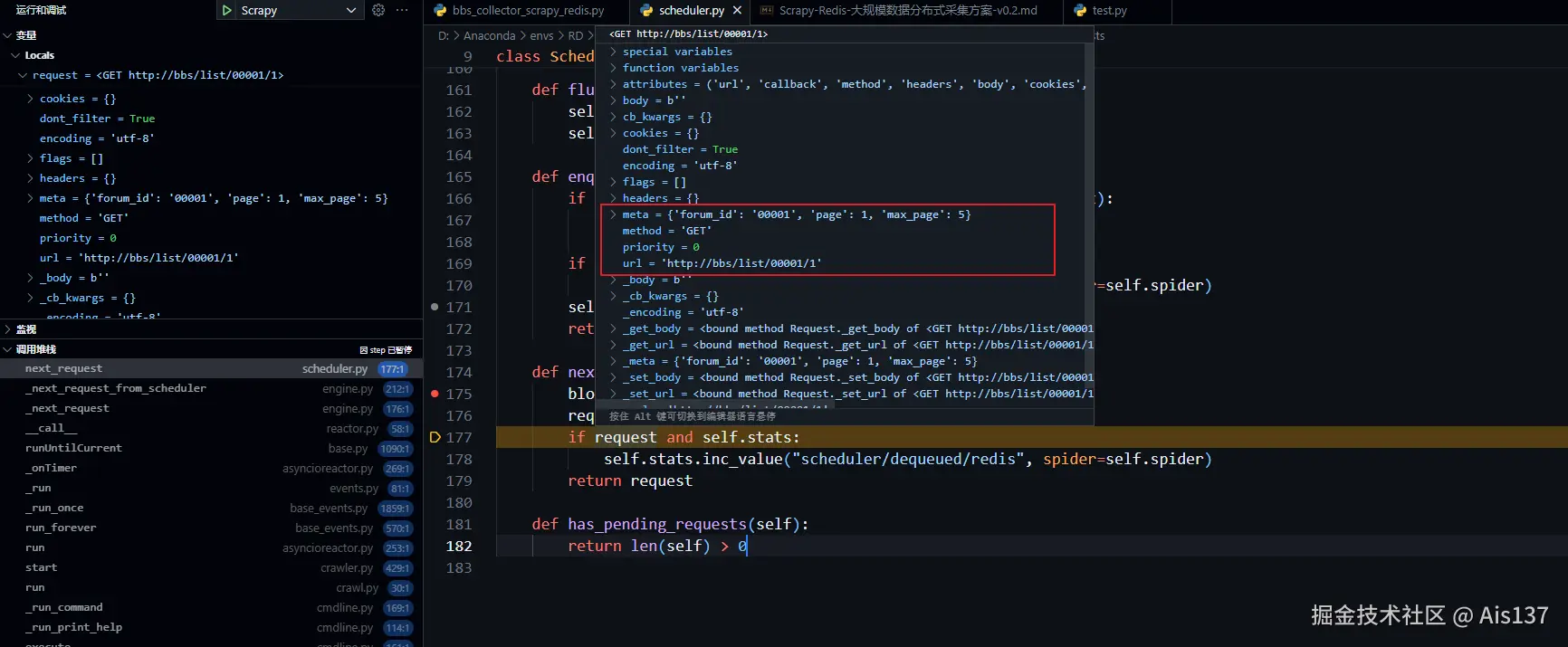Expand attributes tuple in the hover popup

613,84
